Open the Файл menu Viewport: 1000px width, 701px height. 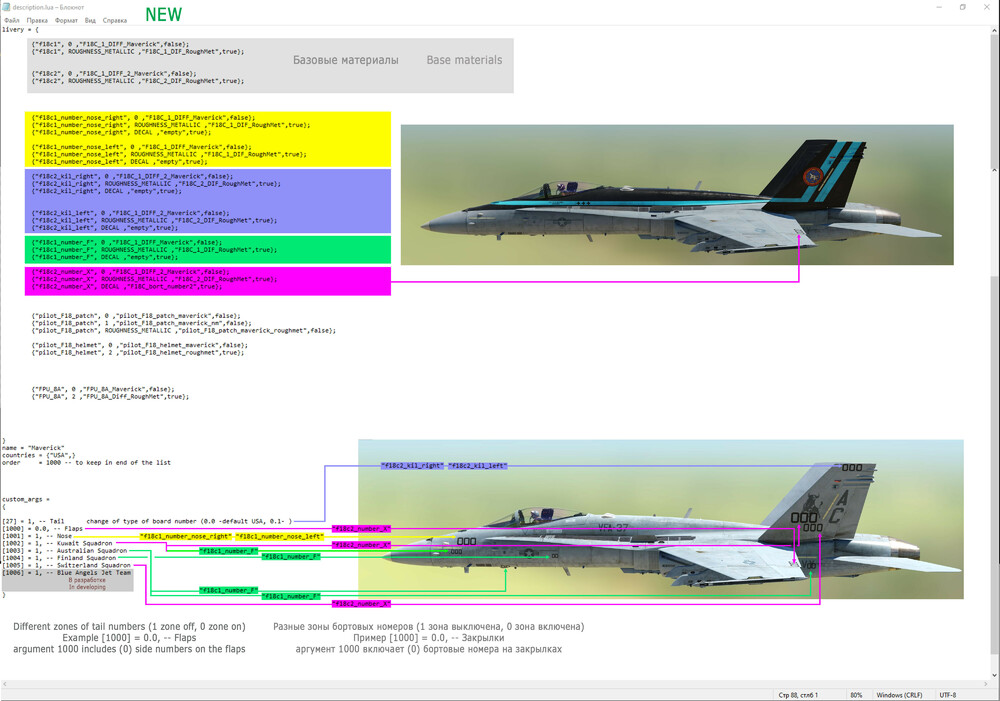(11, 19)
